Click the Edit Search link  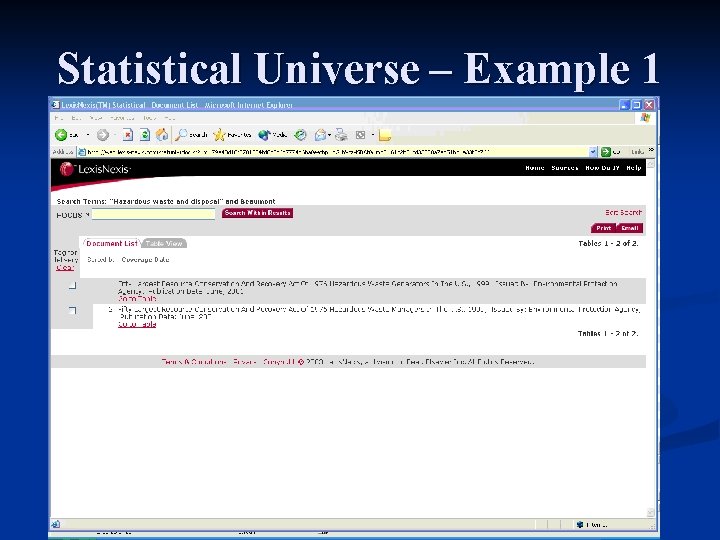623,212
